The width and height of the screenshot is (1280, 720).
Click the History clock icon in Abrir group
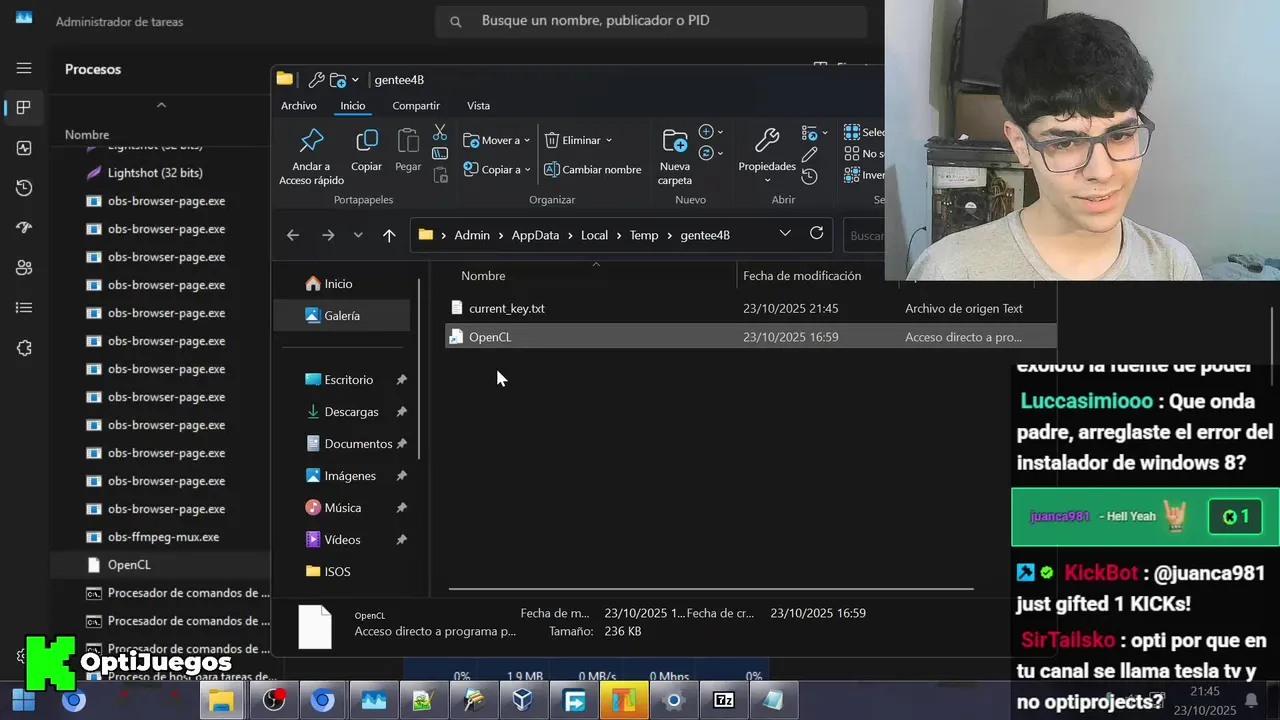tap(810, 176)
